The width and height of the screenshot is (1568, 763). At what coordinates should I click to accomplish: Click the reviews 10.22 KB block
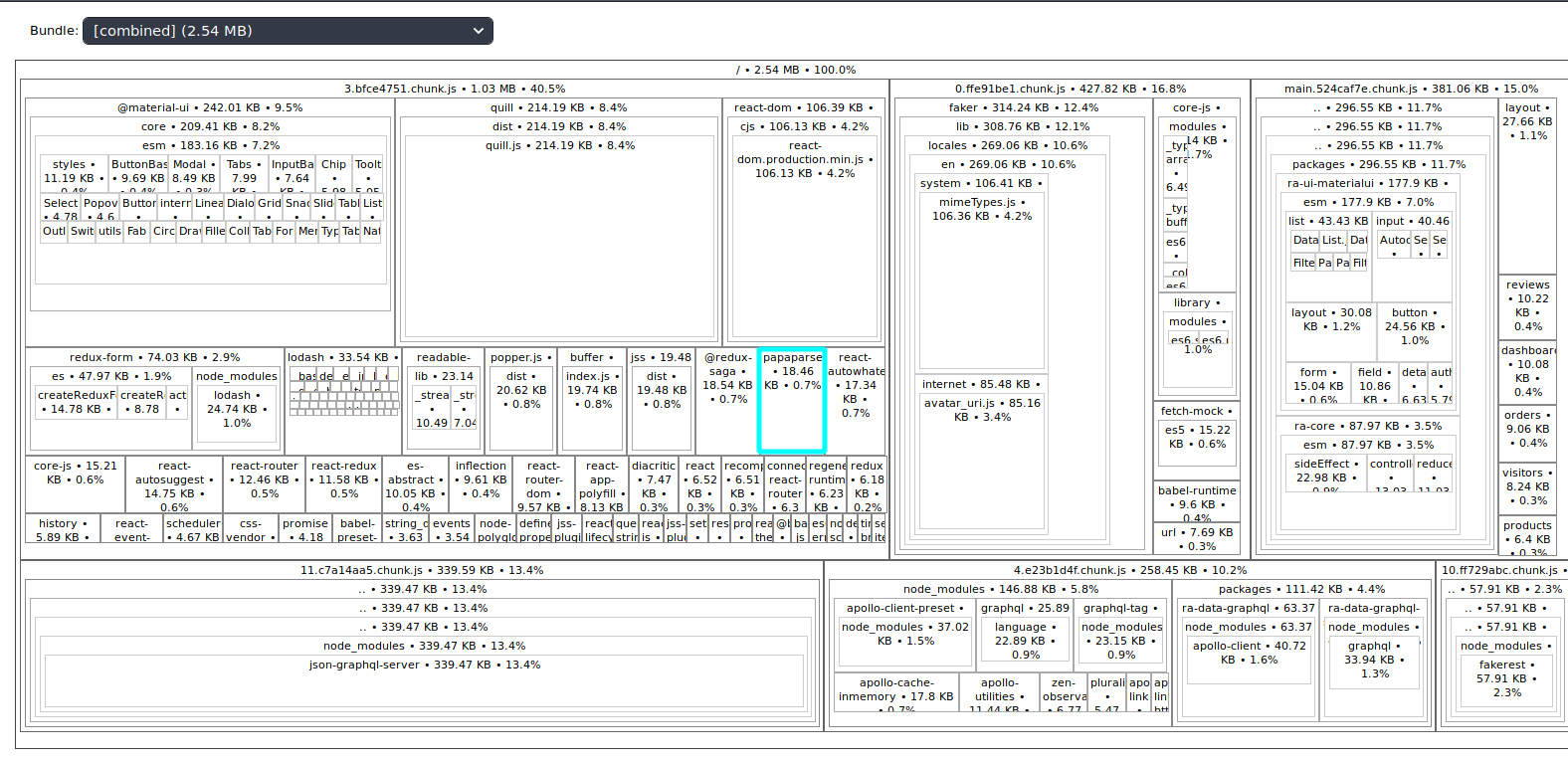(1527, 307)
